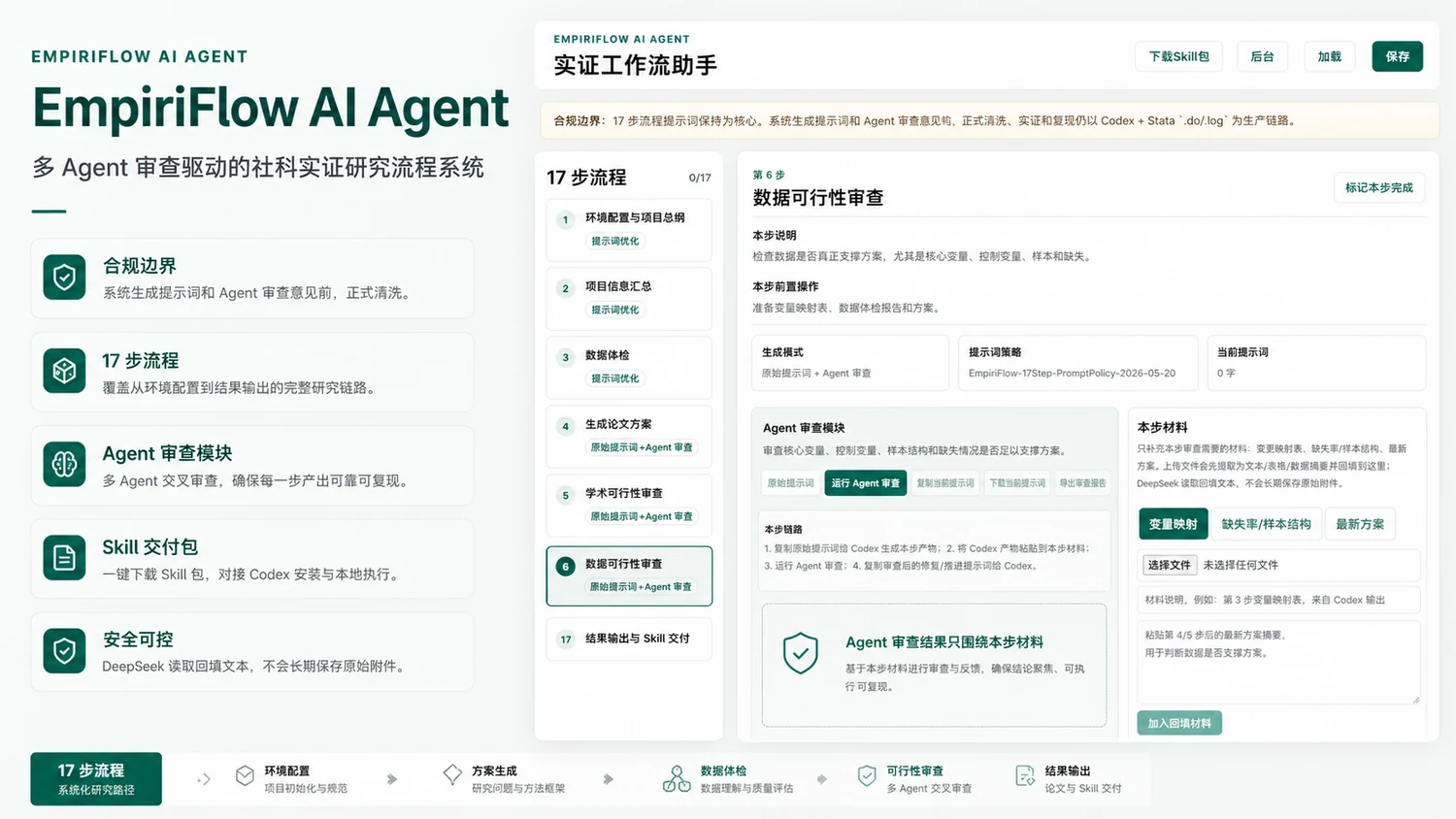Click the 下载Skill包 button

1178,56
